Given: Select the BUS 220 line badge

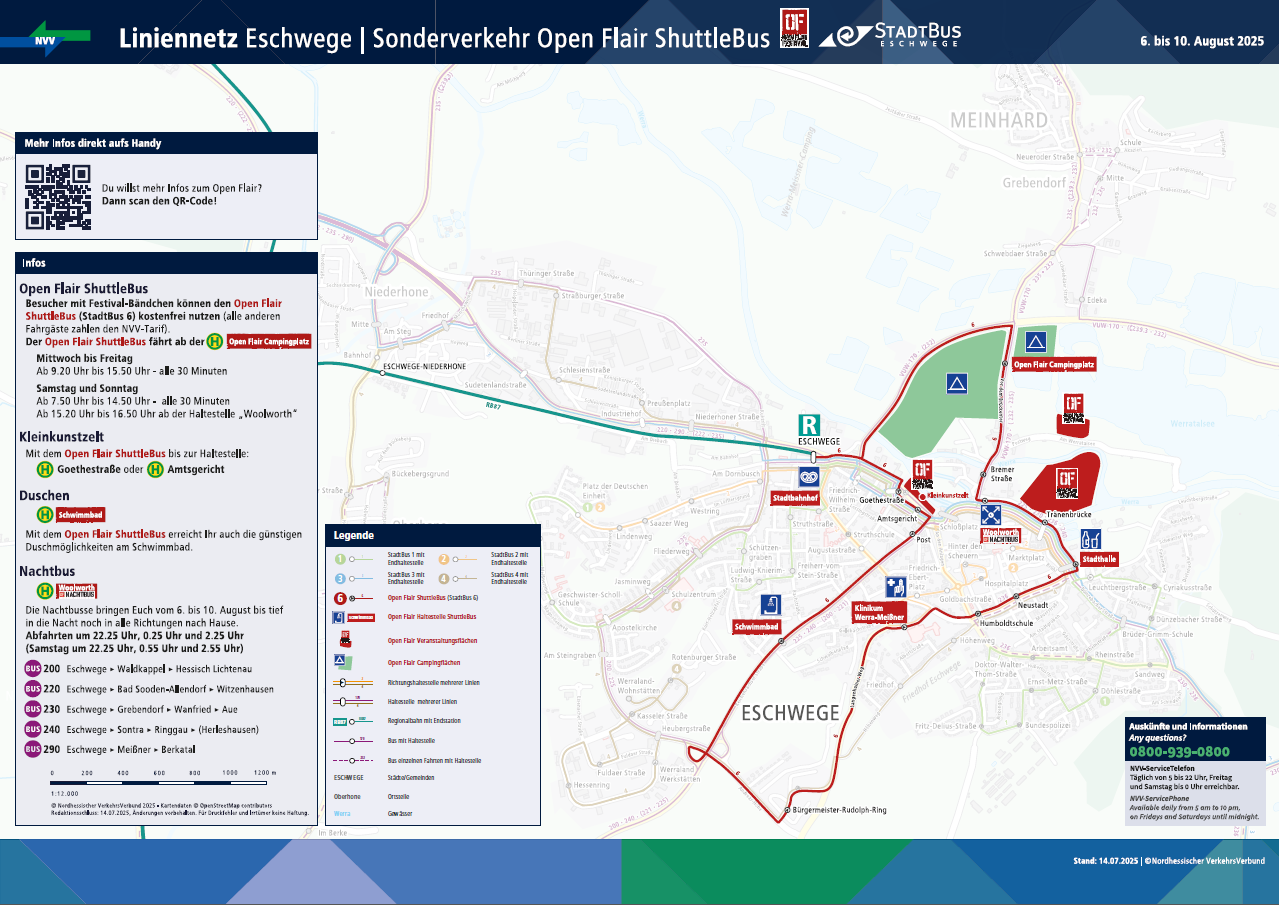Looking at the screenshot, I should (32, 689).
